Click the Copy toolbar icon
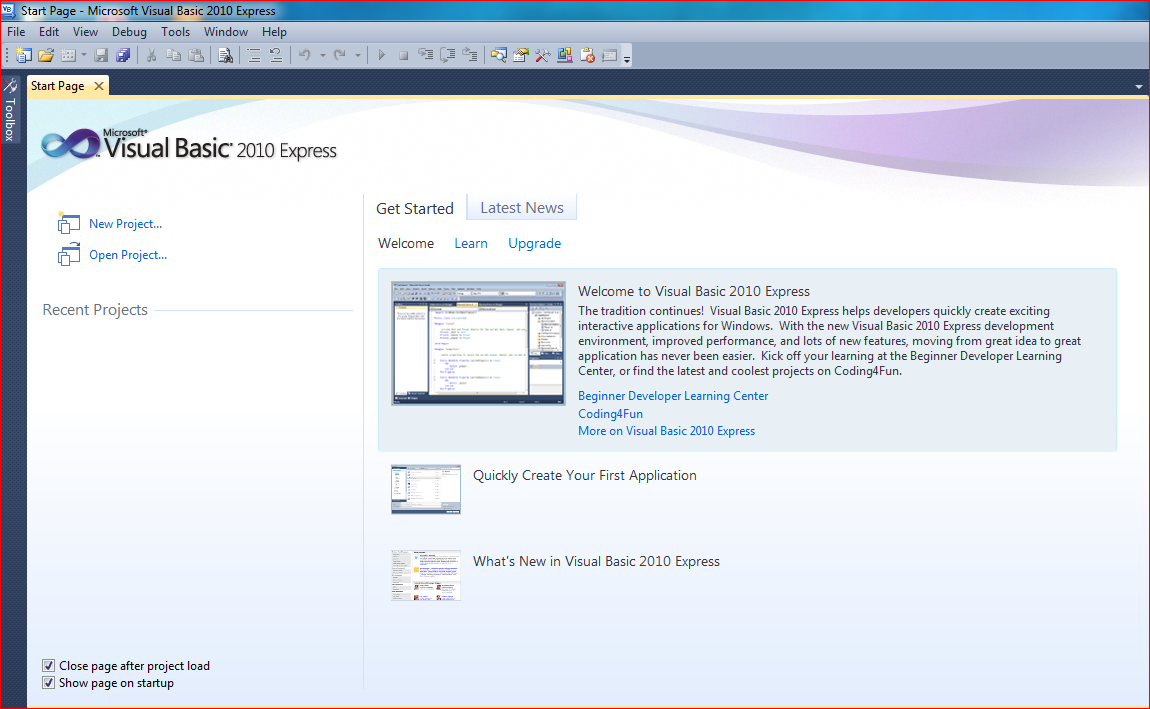The width and height of the screenshot is (1150, 709). (x=174, y=55)
